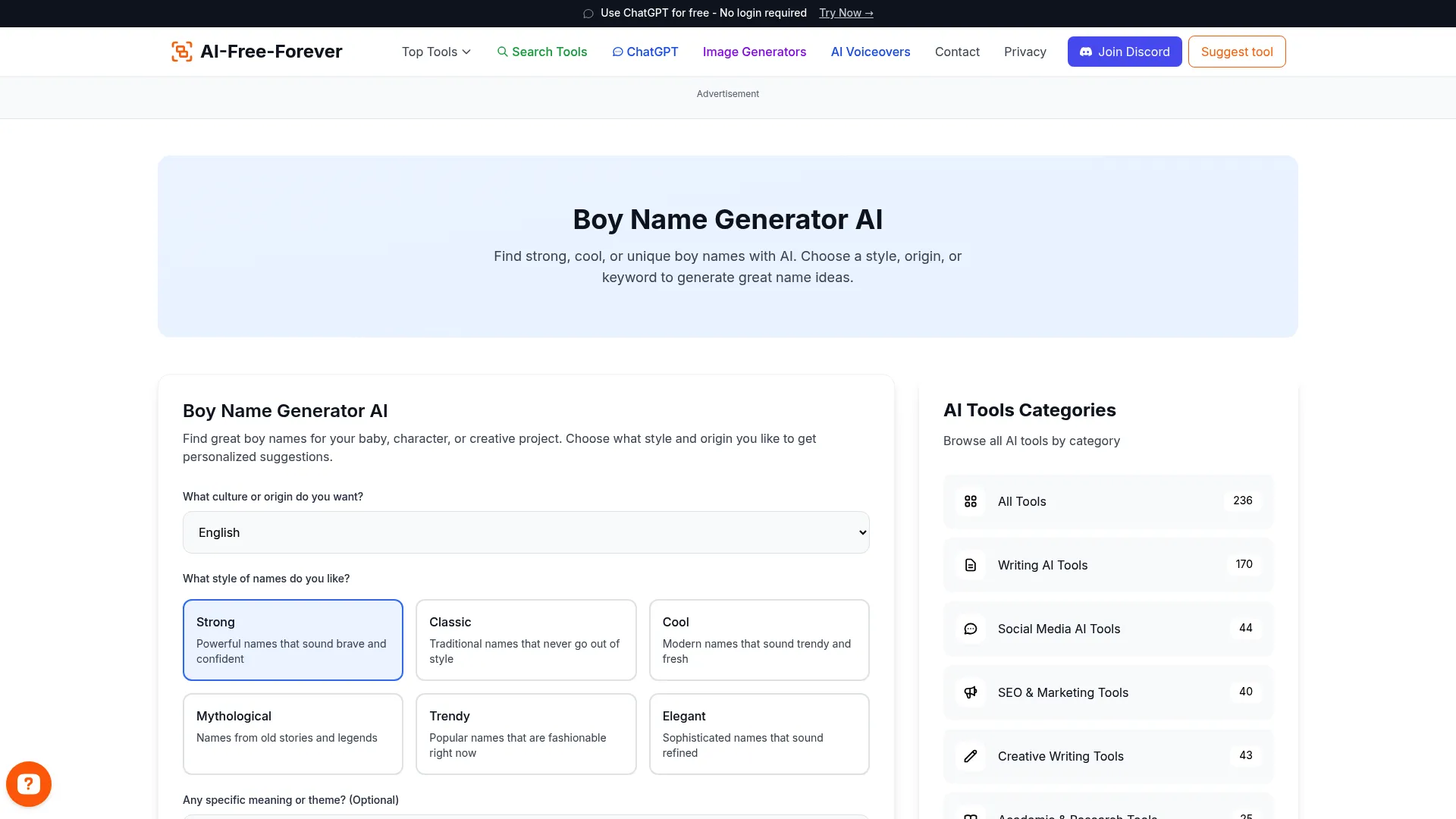1456x819 pixels.
Task: Click the optional meaning or theme field
Action: point(526,817)
